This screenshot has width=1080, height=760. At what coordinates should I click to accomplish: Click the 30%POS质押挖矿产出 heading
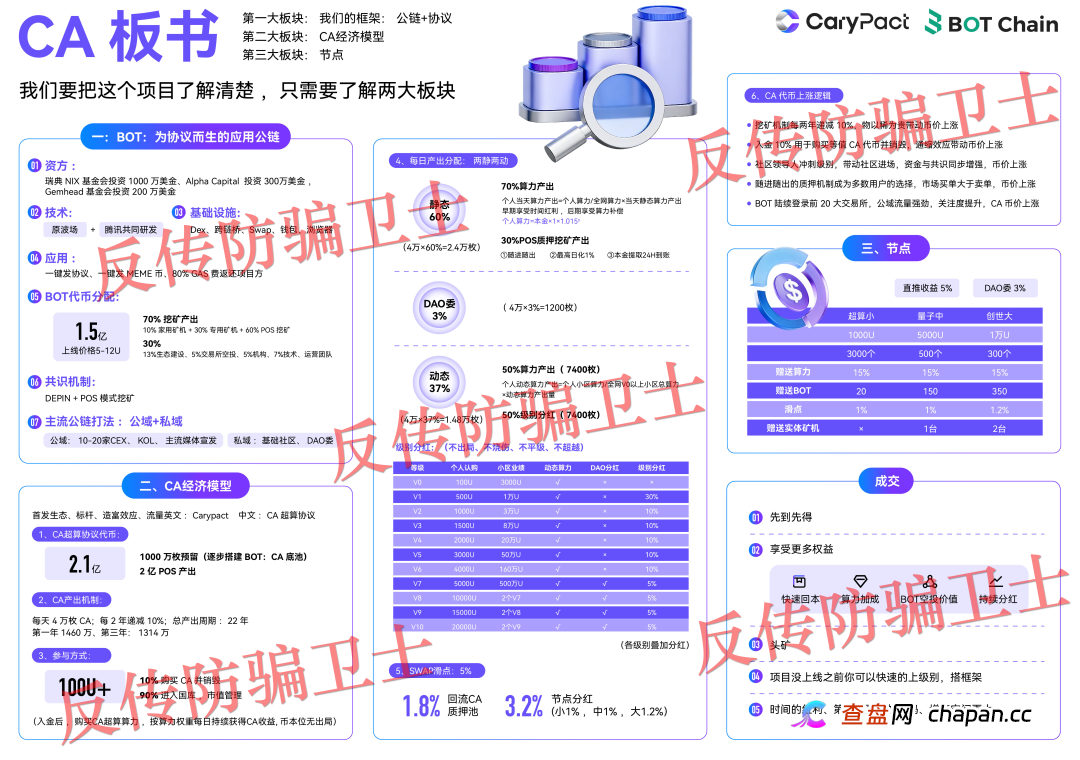click(x=545, y=240)
